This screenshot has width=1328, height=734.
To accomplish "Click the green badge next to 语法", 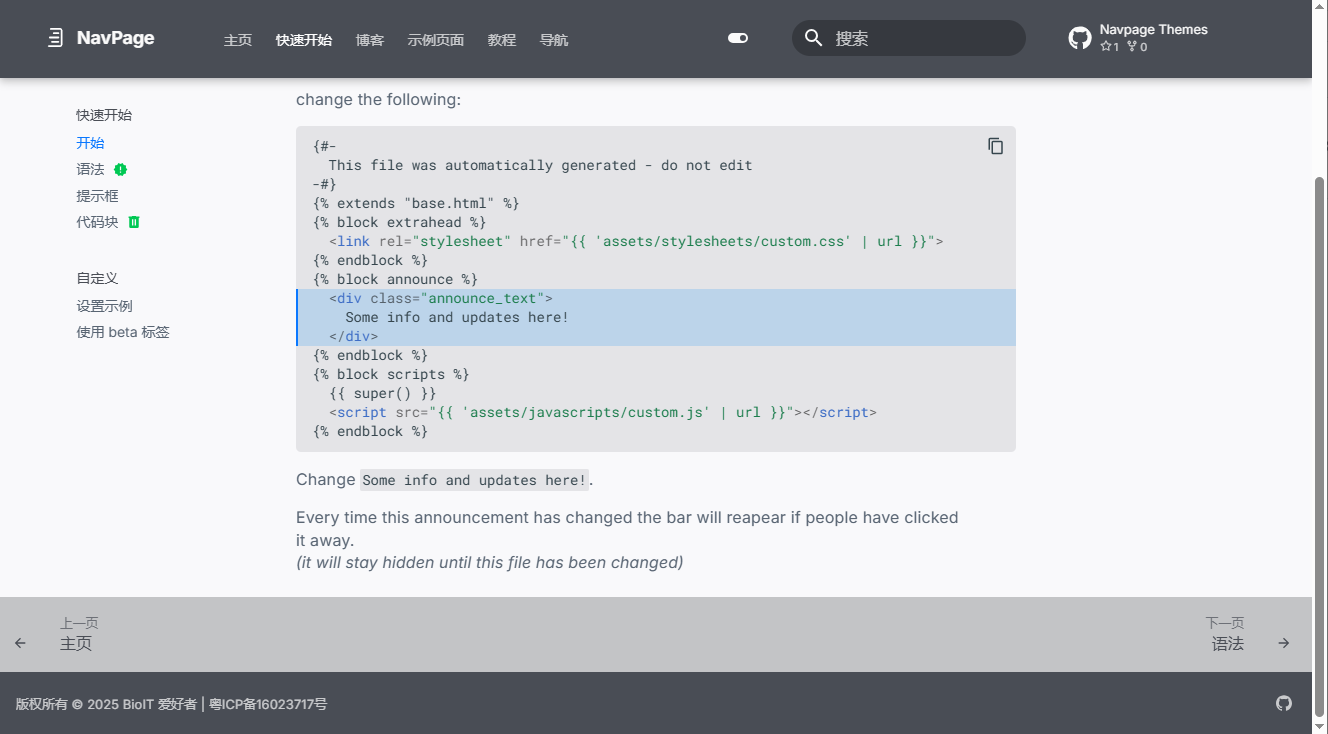I will coord(121,170).
